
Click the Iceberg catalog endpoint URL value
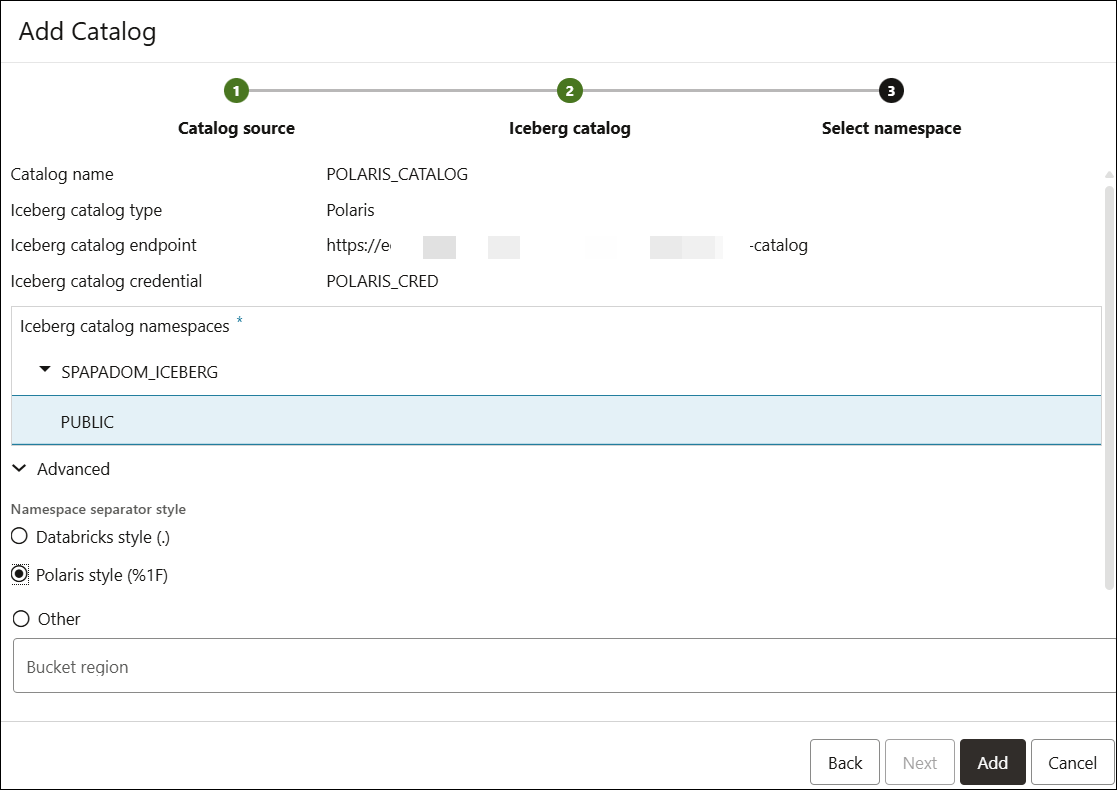(x=567, y=246)
